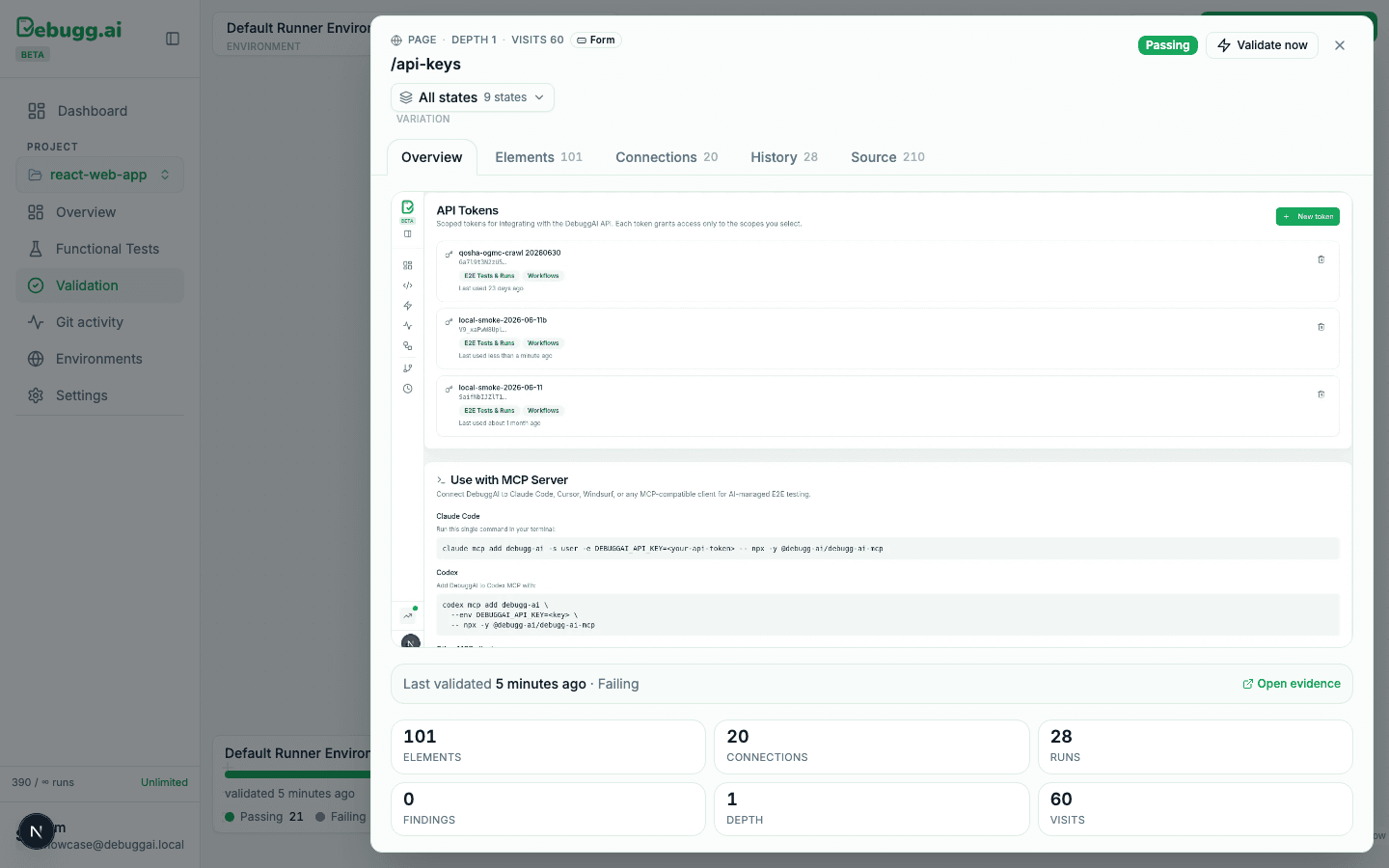The image size is (1389, 868).
Task: Click 'Passing 21' in the background card
Action: point(264,817)
